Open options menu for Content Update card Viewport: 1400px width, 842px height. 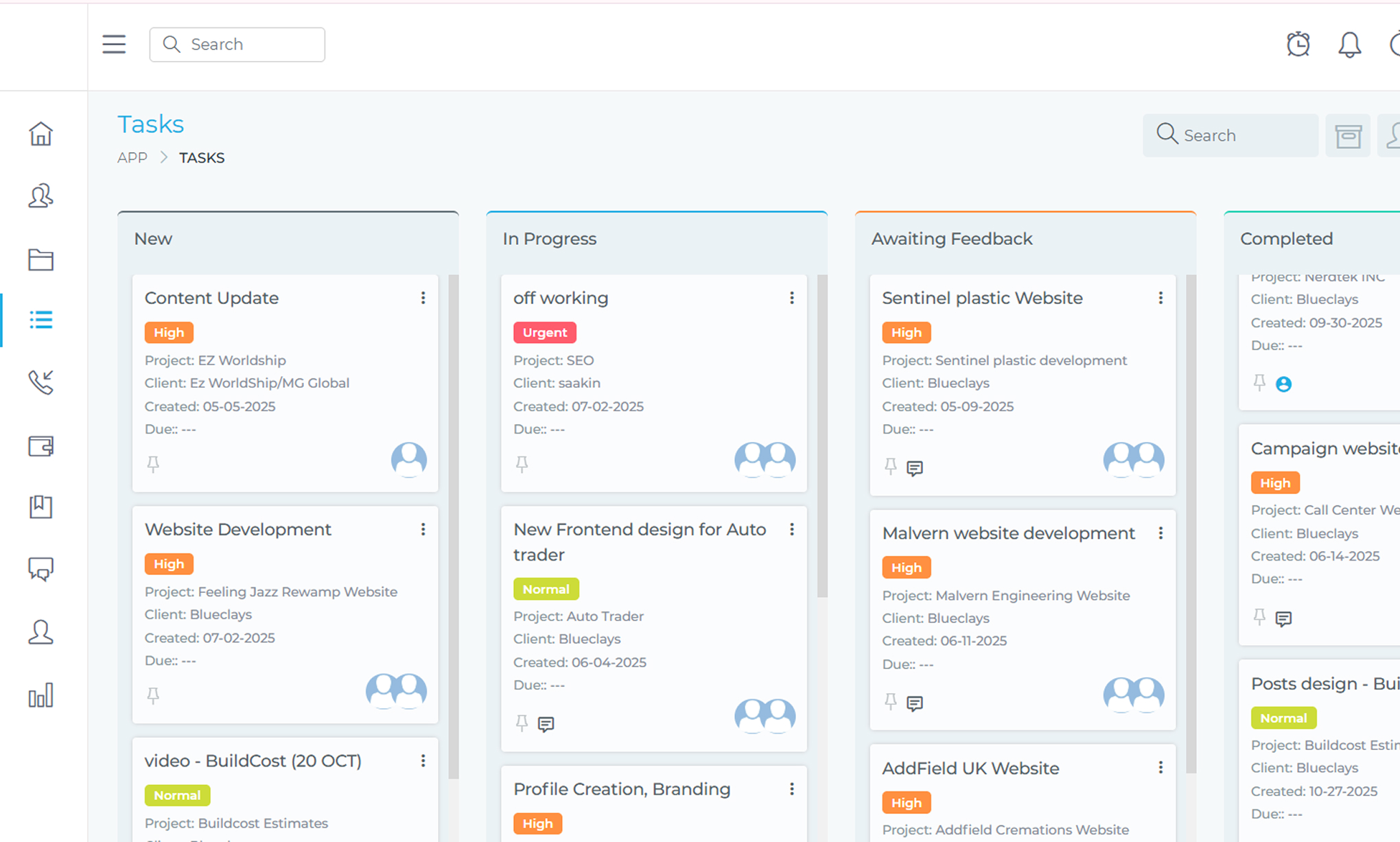click(423, 298)
